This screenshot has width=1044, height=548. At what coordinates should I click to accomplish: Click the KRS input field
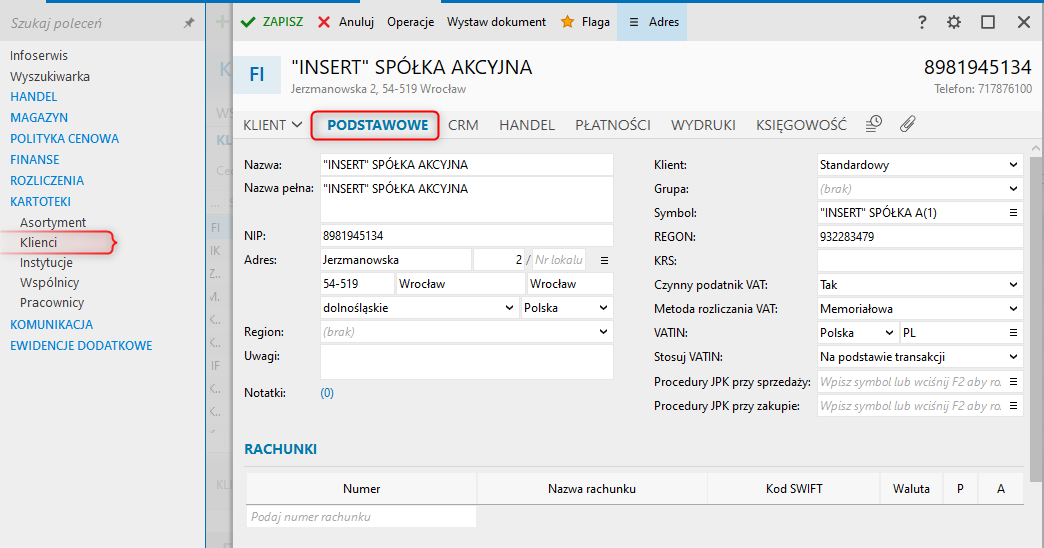click(x=919, y=261)
